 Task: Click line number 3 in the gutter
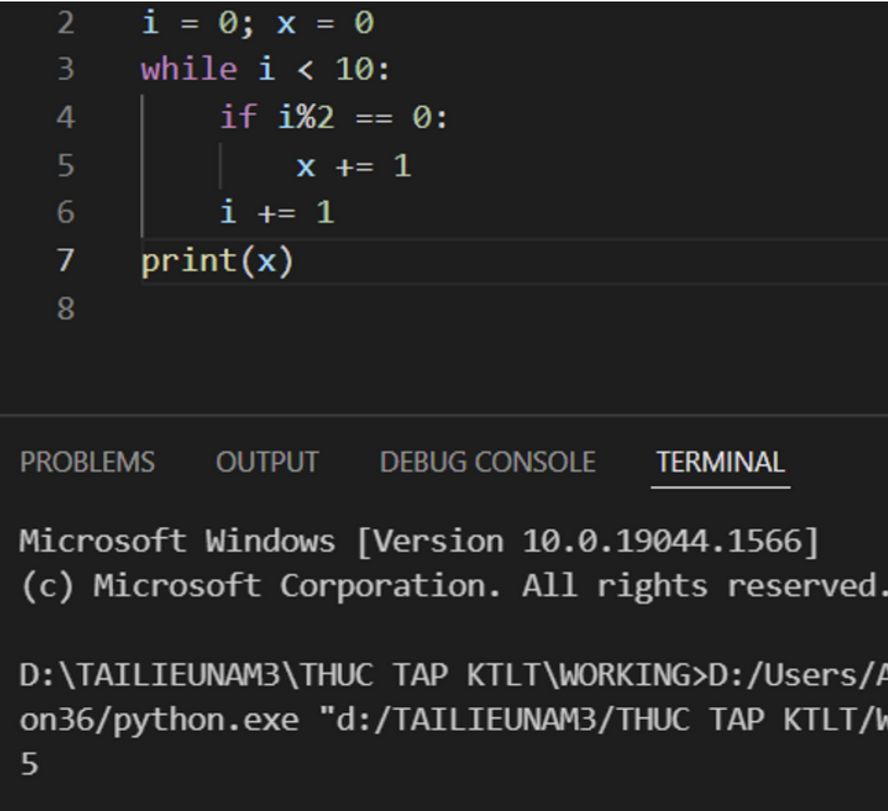click(x=65, y=70)
